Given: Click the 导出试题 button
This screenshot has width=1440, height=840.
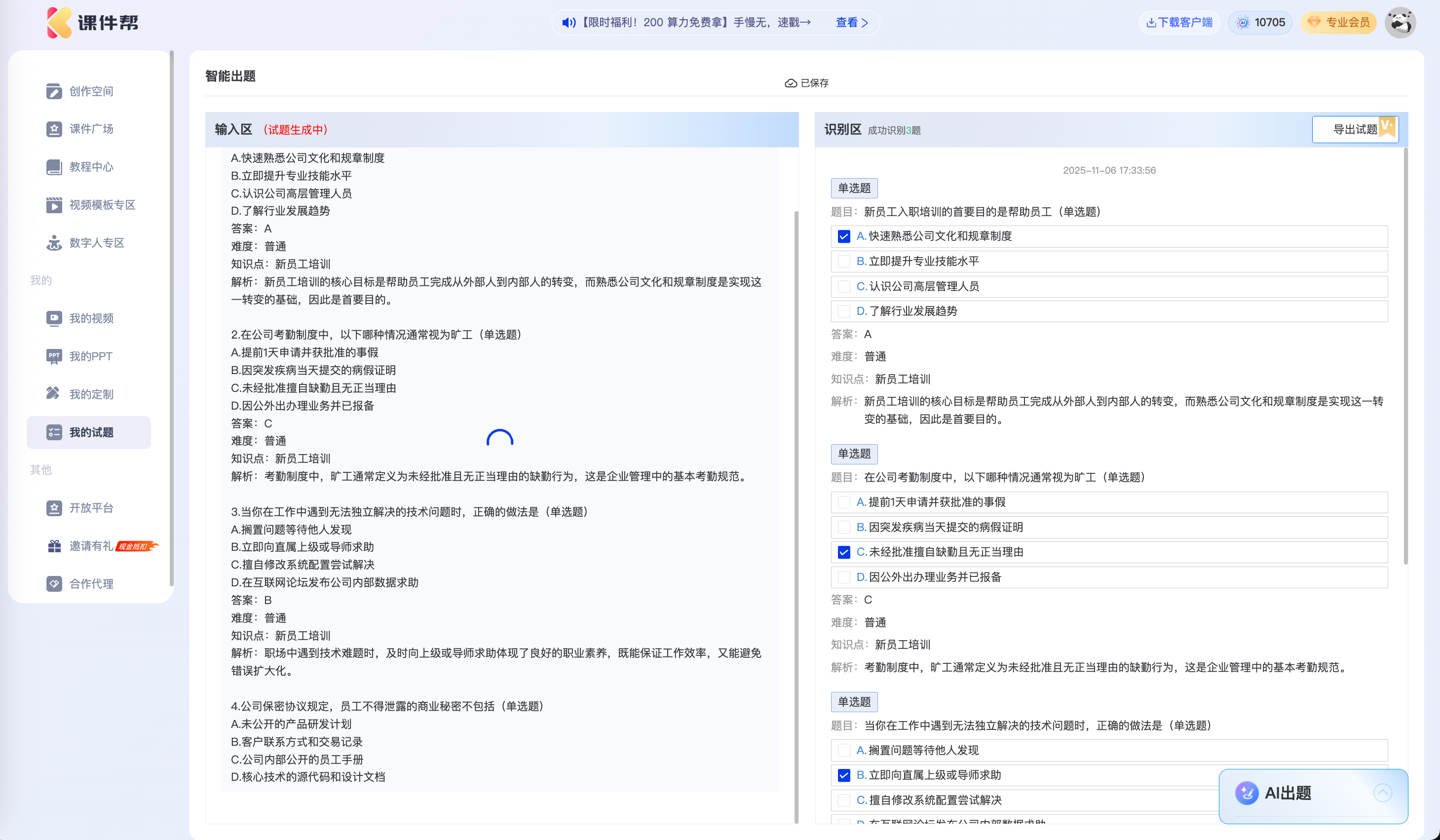Looking at the screenshot, I should (x=1354, y=129).
